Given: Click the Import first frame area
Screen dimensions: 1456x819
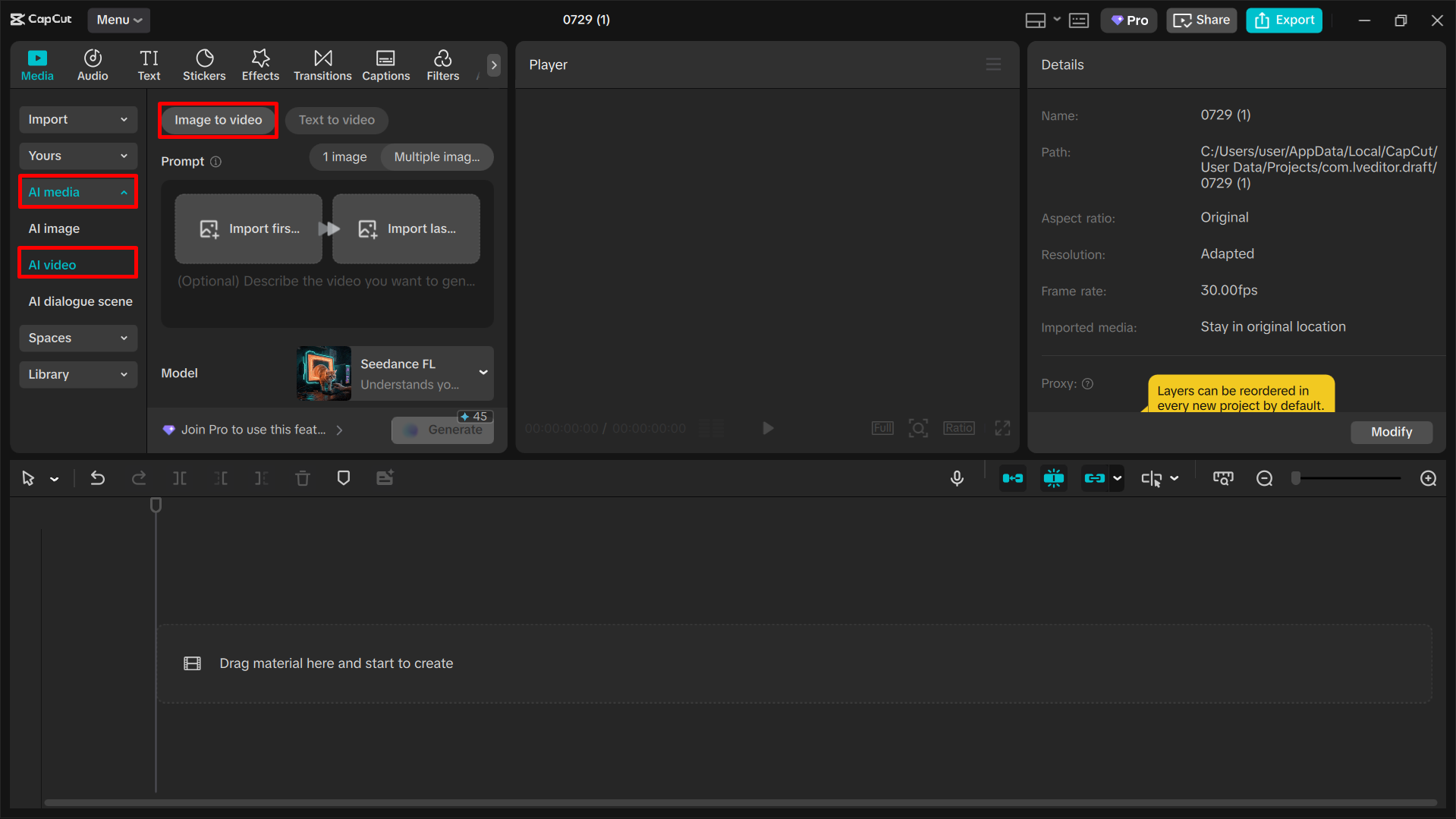Looking at the screenshot, I should (x=248, y=228).
